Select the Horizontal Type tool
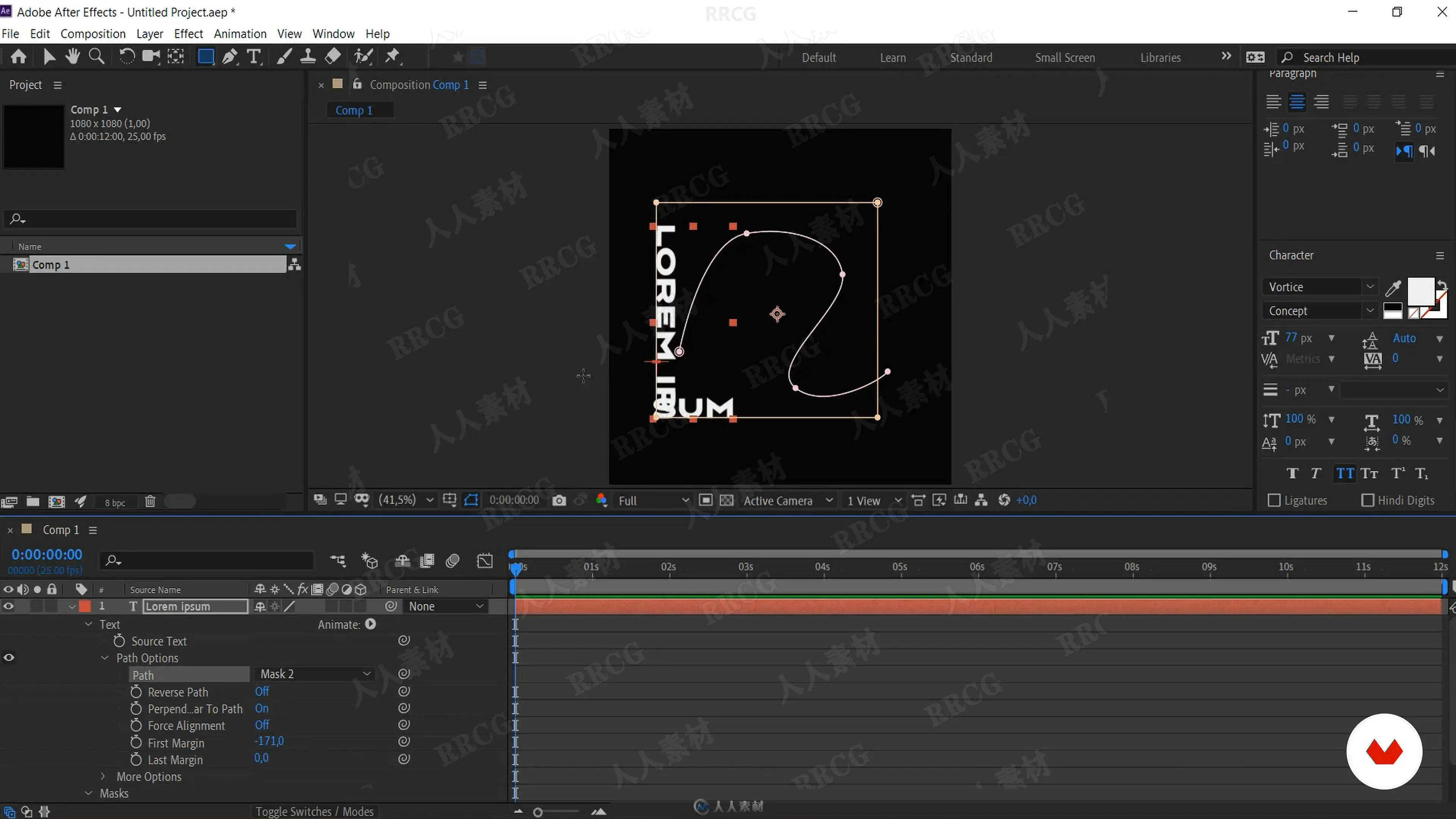1456x819 pixels. [x=254, y=56]
